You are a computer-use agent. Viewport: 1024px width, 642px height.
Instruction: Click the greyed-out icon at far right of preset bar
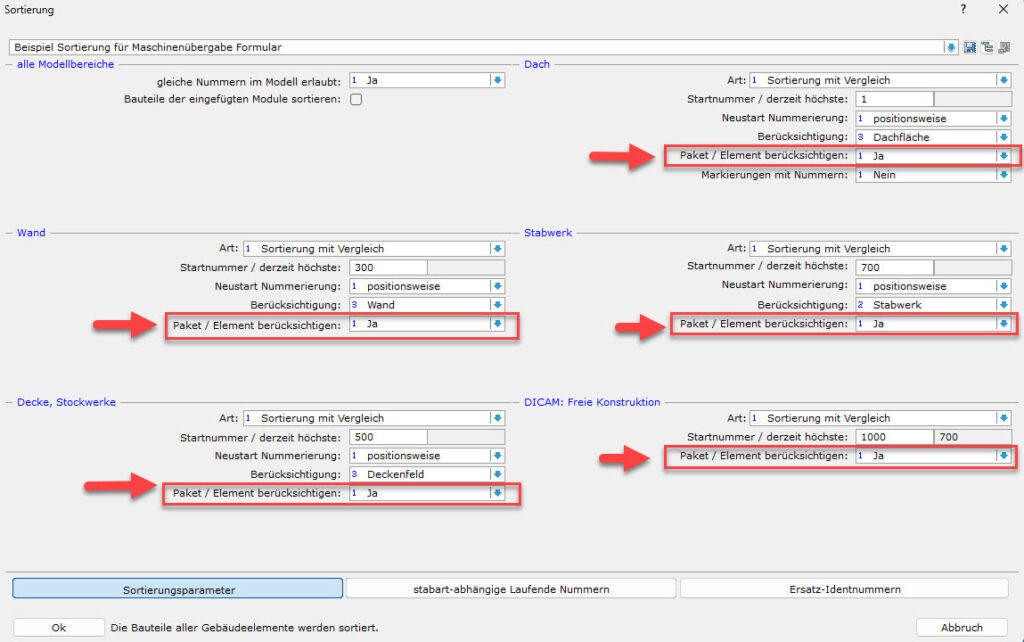coord(1003,47)
